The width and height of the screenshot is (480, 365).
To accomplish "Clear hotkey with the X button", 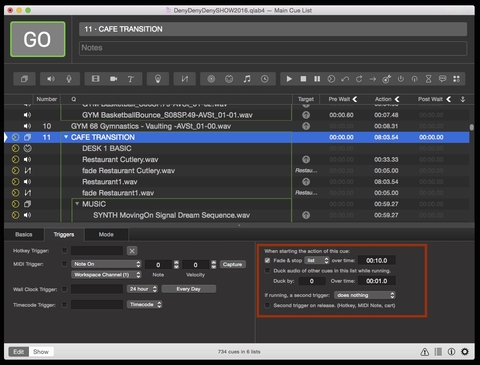I will (132, 251).
